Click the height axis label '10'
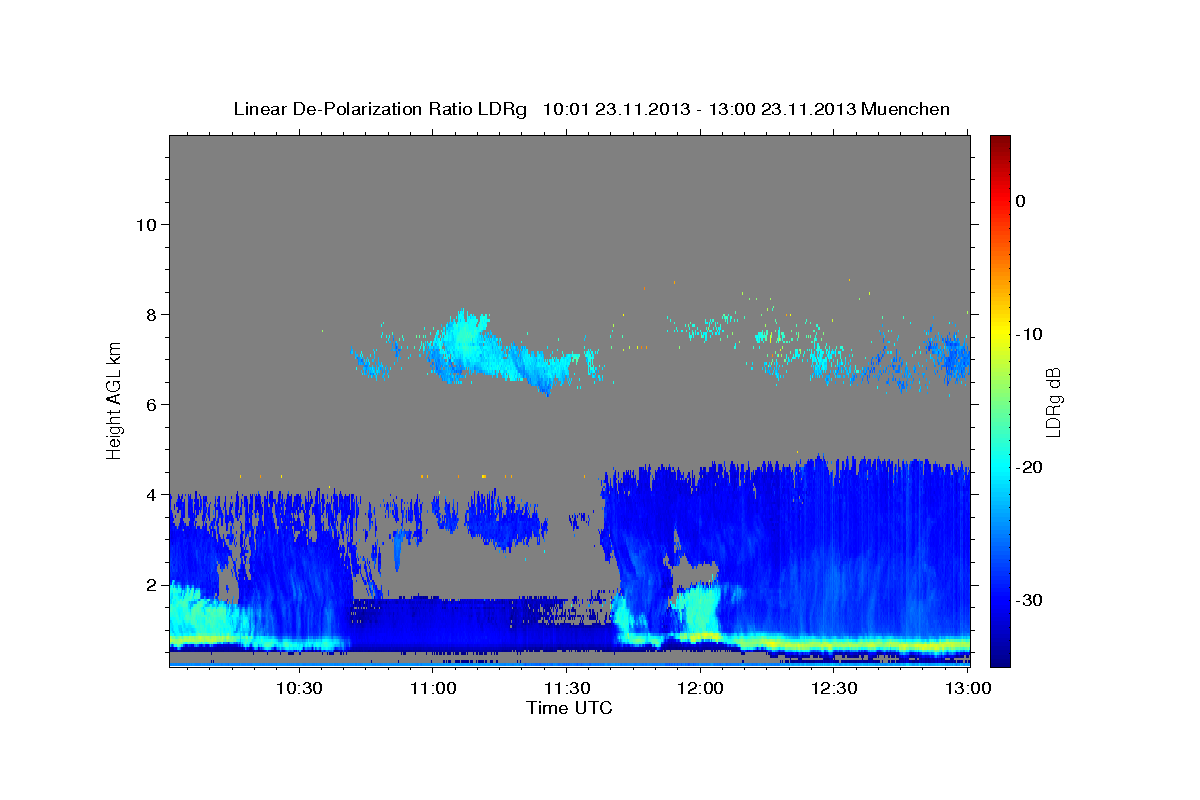 click(146, 225)
